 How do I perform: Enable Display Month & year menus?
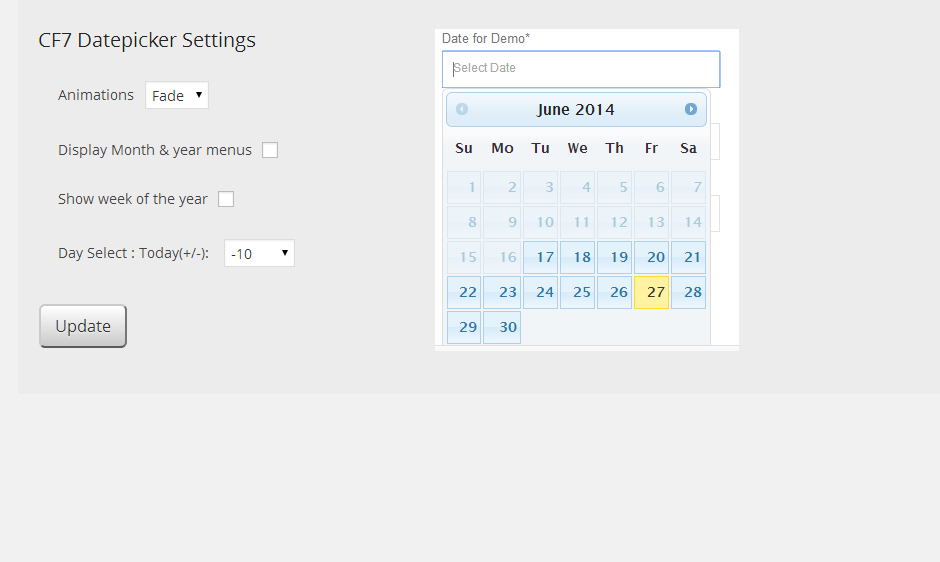270,150
